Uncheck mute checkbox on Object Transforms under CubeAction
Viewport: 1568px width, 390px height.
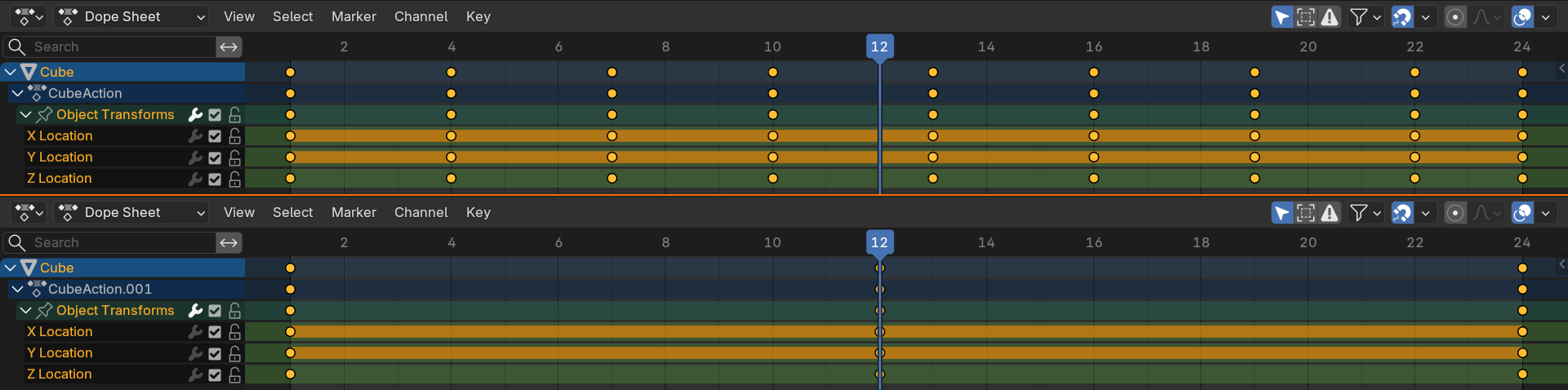[215, 114]
